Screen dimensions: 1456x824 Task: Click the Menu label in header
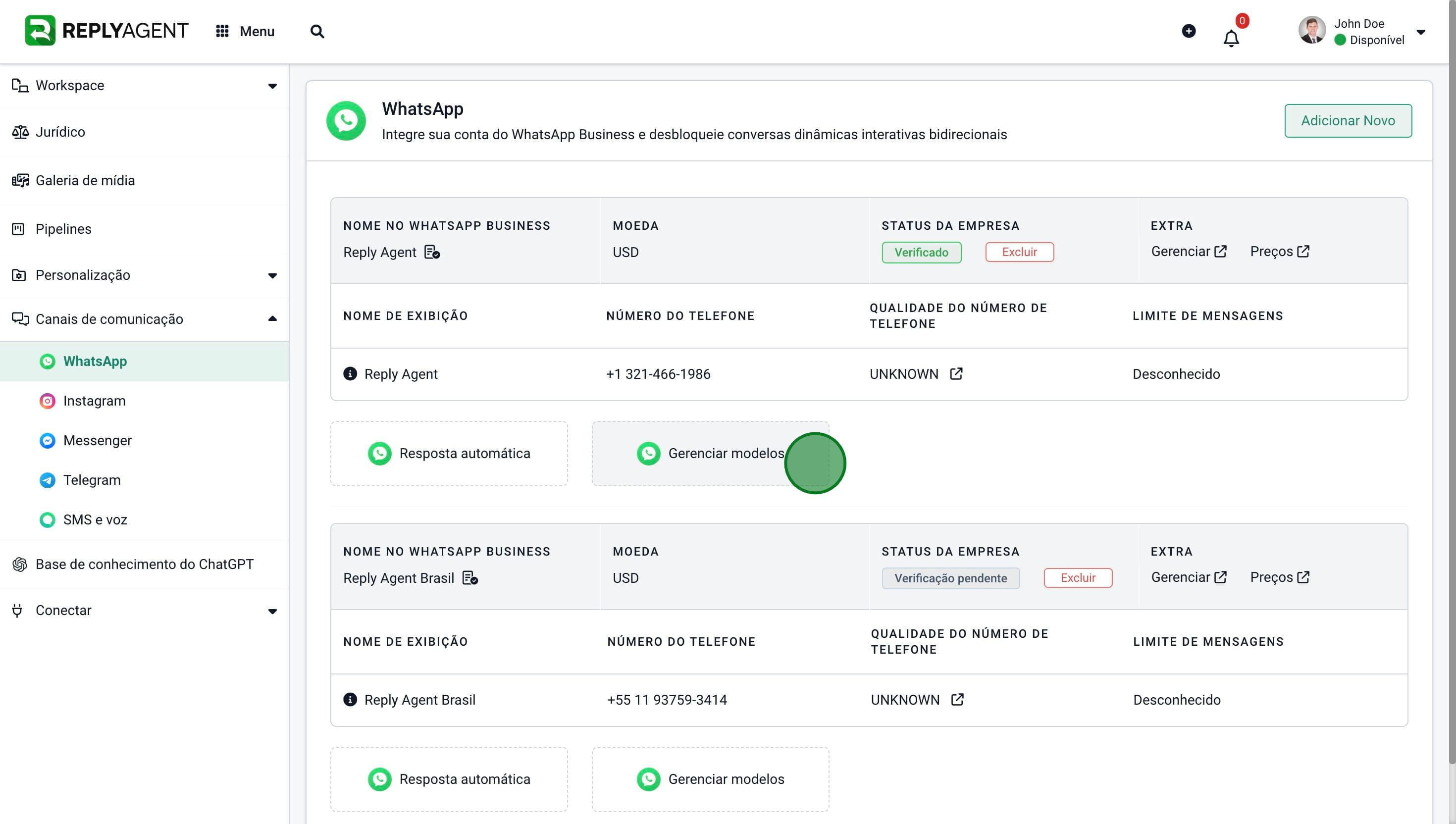pyautogui.click(x=257, y=31)
